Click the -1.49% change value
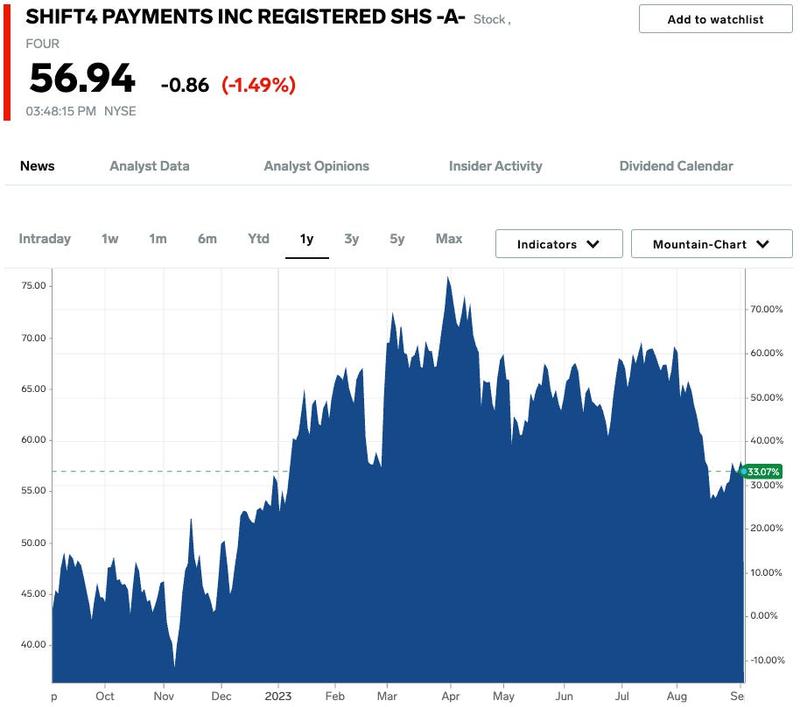This screenshot has height=707, width=800. (258, 85)
